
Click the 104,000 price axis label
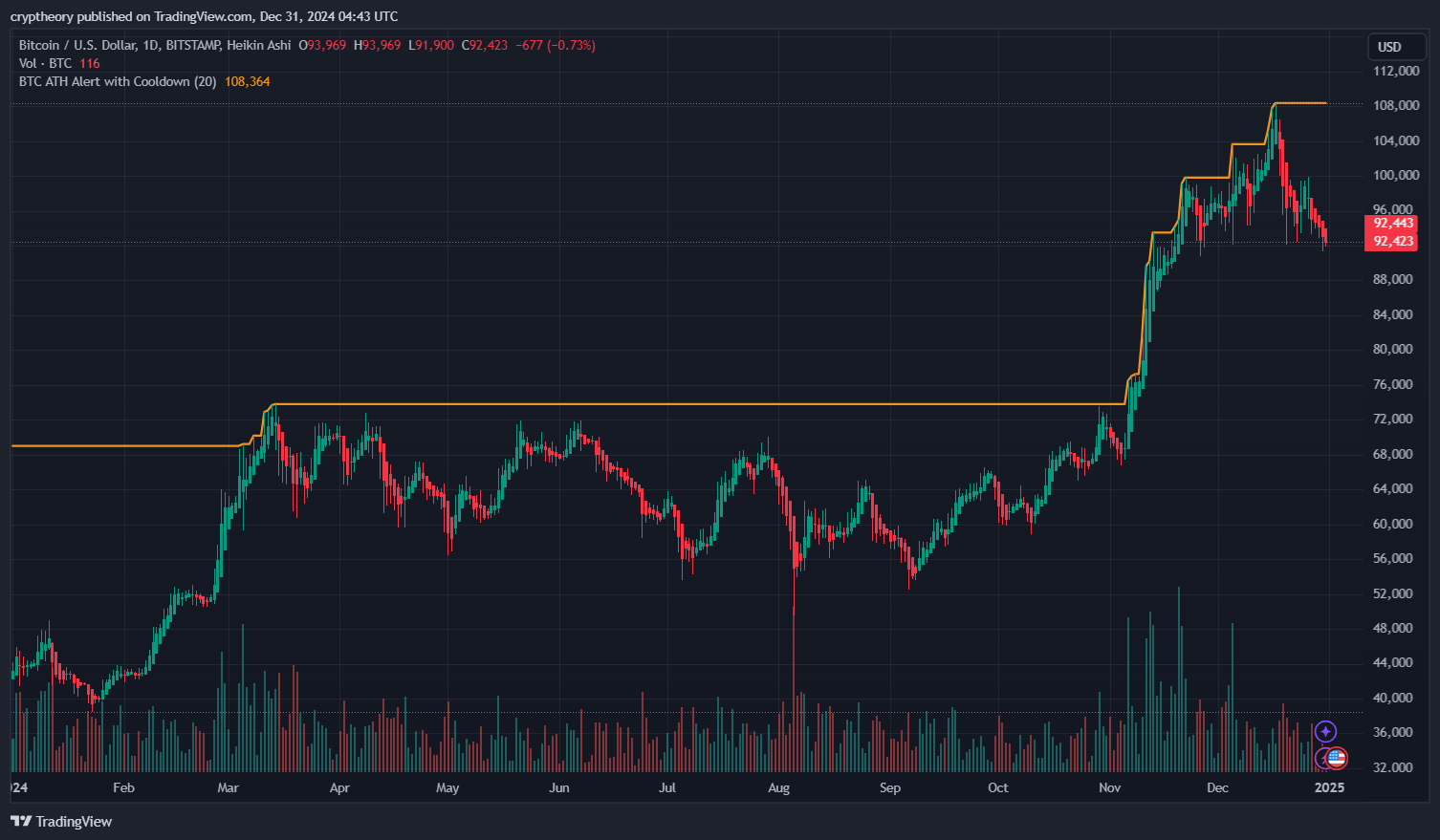[1396, 140]
